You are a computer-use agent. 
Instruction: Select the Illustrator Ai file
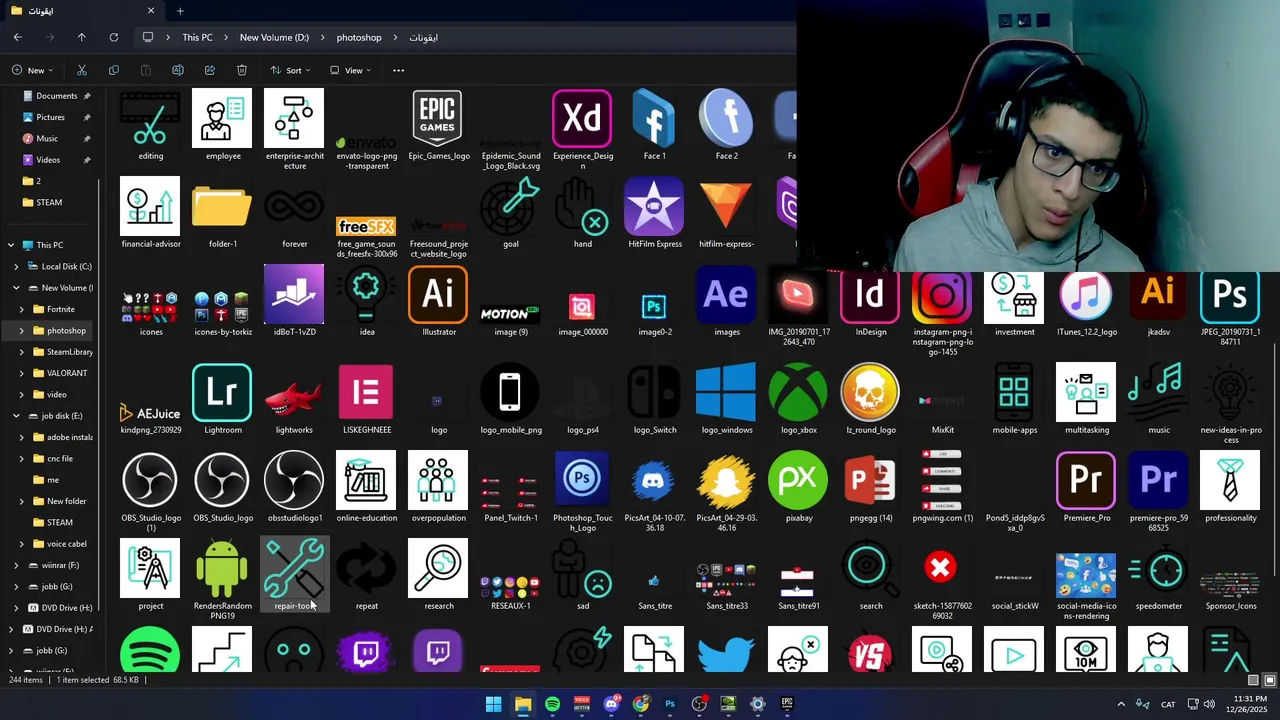tap(438, 301)
